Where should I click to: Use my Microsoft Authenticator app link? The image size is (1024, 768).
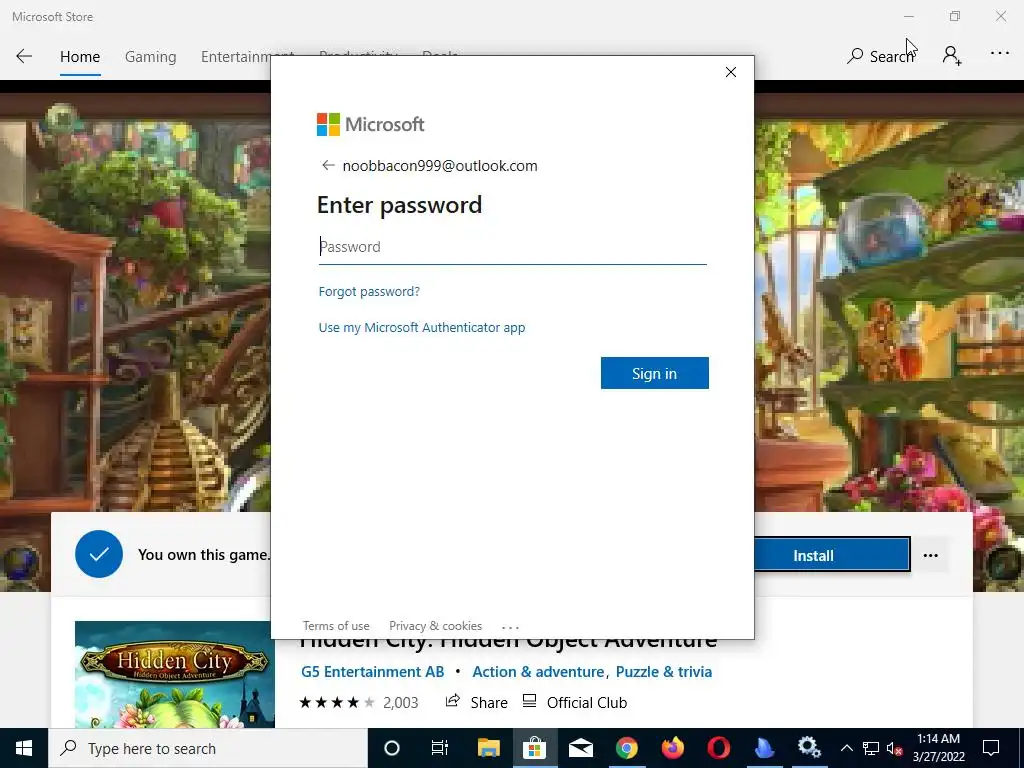pos(422,327)
